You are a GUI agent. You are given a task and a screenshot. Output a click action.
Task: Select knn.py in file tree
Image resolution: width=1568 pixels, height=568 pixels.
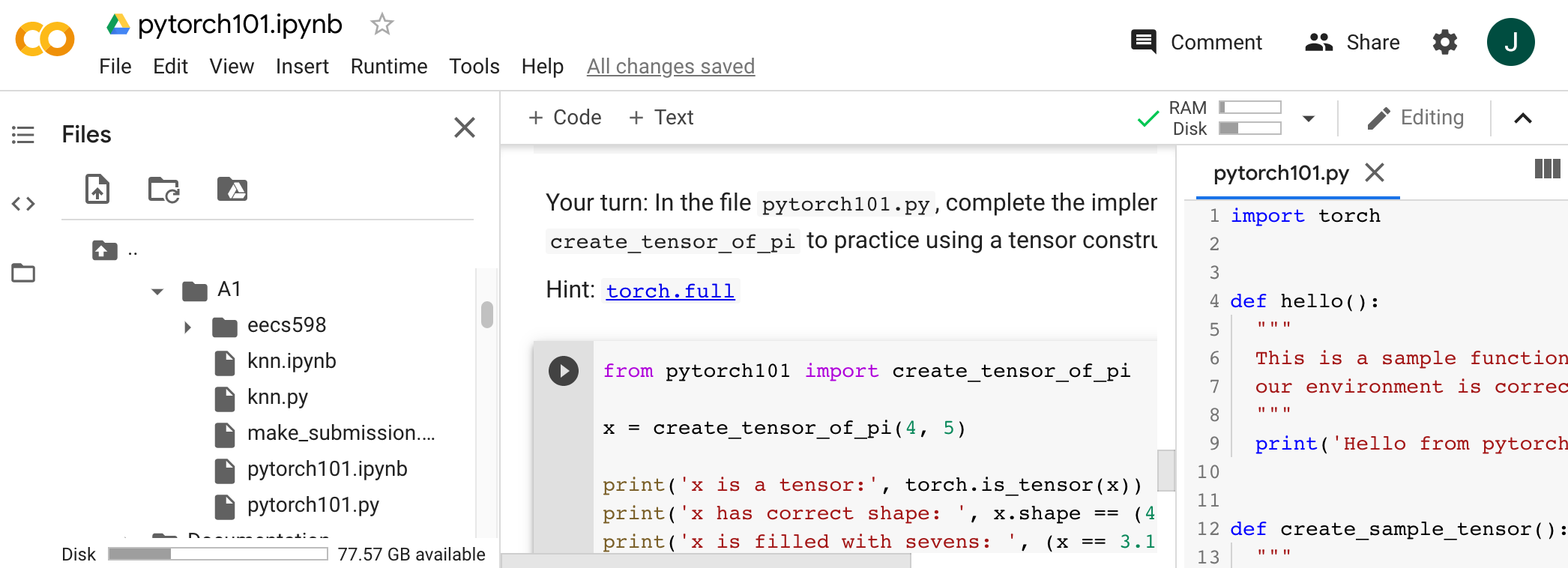(262, 398)
